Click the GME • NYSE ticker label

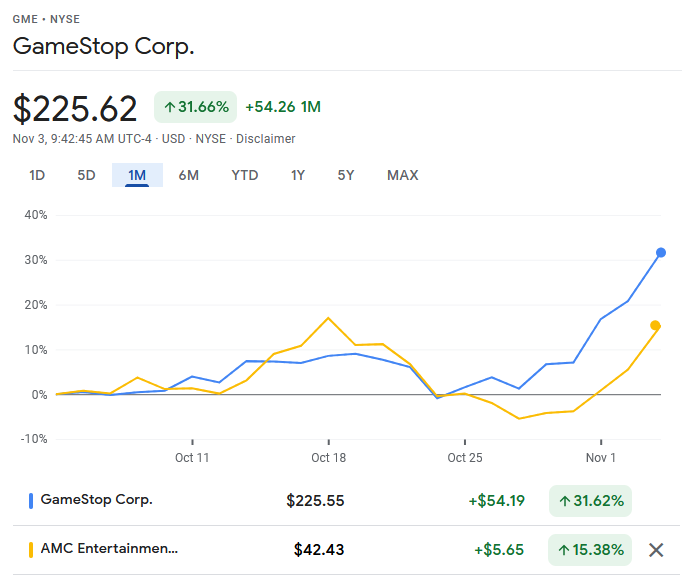pyautogui.click(x=46, y=20)
